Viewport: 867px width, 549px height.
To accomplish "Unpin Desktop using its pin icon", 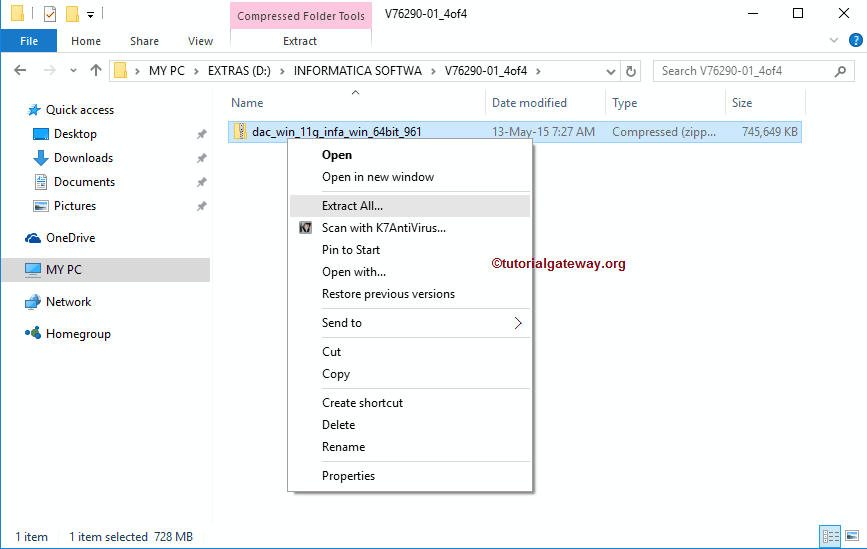I will coord(202,134).
